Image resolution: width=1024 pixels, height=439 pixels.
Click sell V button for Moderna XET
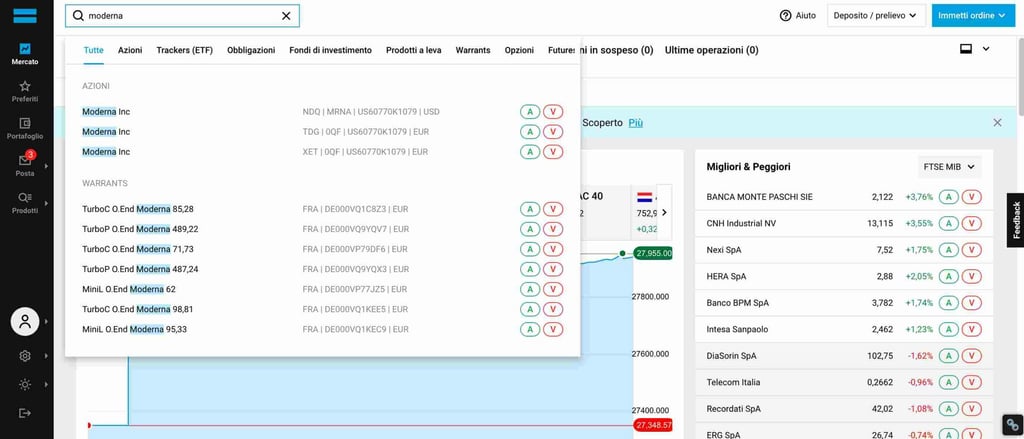tap(553, 152)
